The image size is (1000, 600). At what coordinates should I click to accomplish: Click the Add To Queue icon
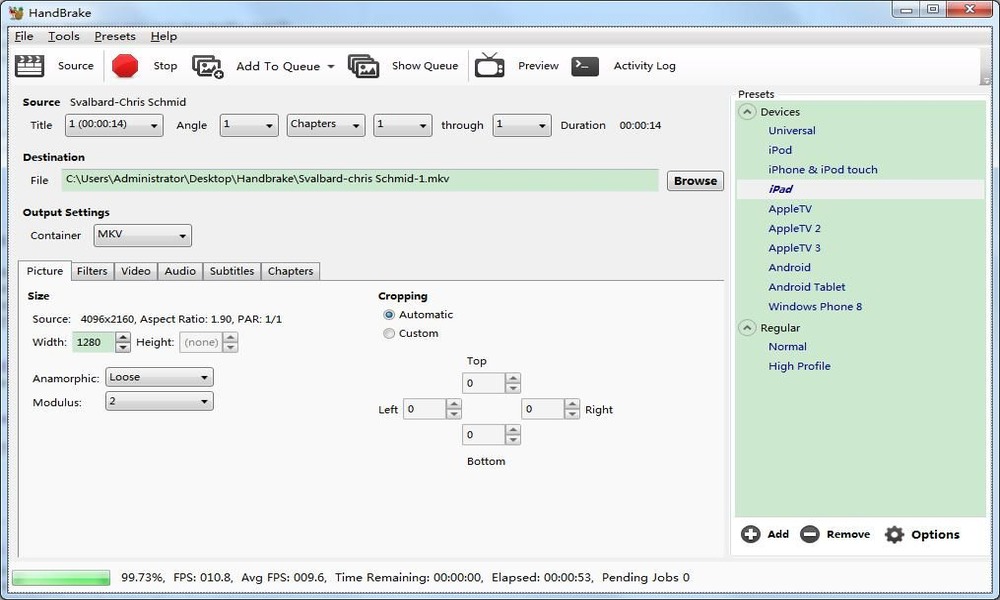[208, 66]
